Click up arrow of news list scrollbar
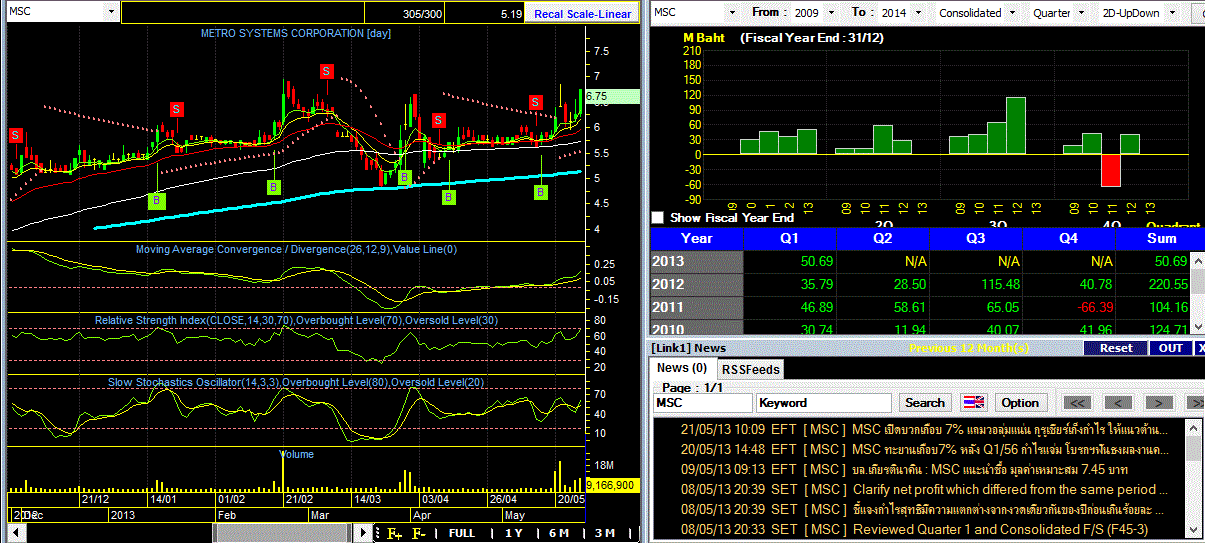This screenshot has width=1205, height=543. coord(1193,428)
